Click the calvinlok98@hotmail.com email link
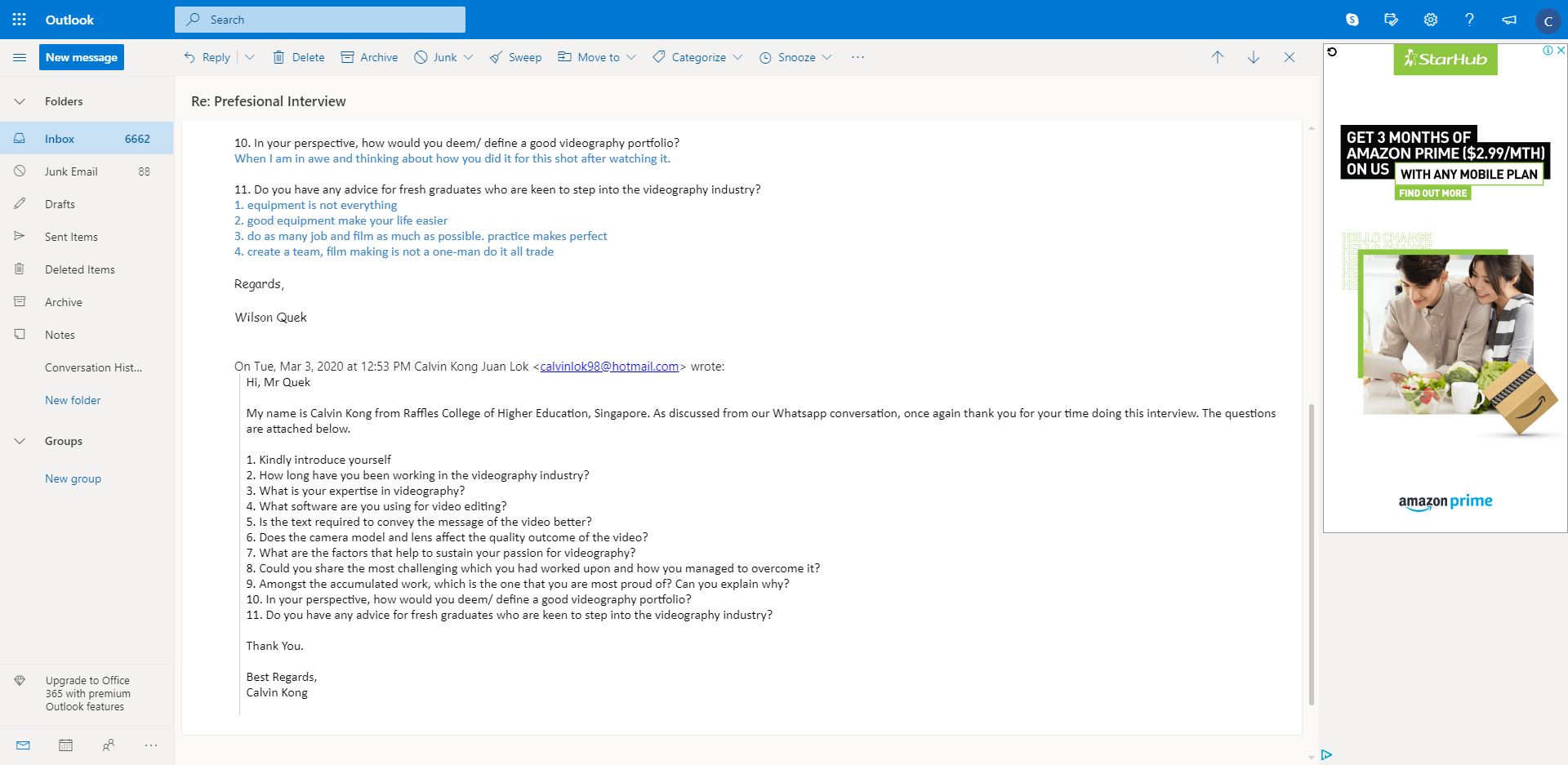 point(609,367)
